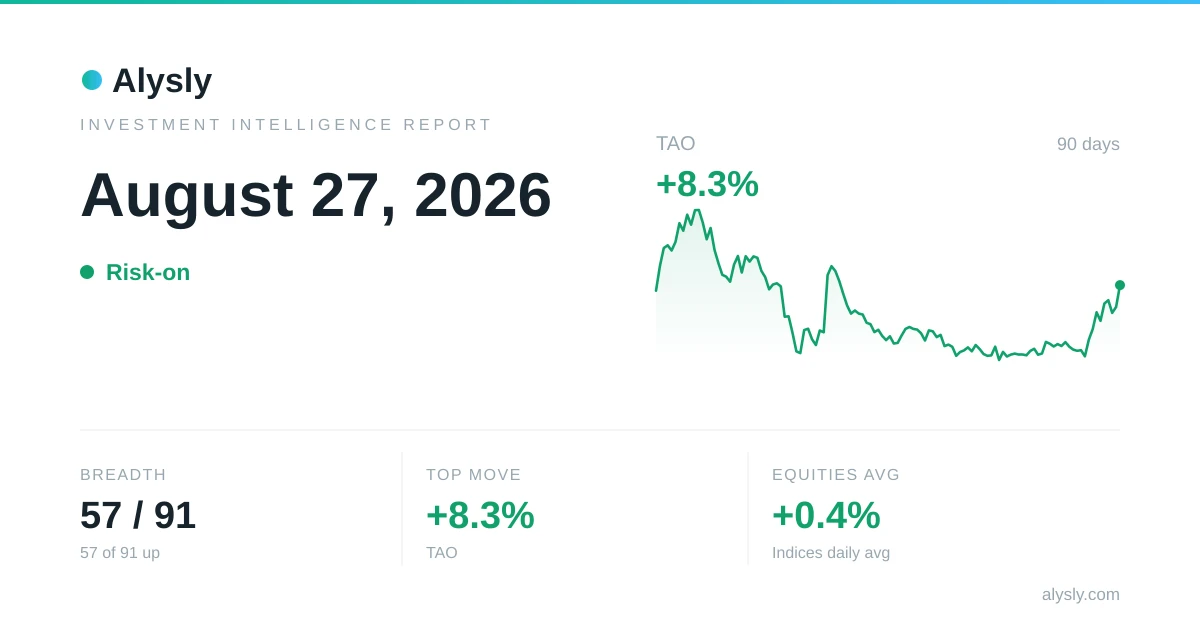The height and width of the screenshot is (630, 1200).
Task: Click the BREADTH stat heading
Action: coord(123,475)
